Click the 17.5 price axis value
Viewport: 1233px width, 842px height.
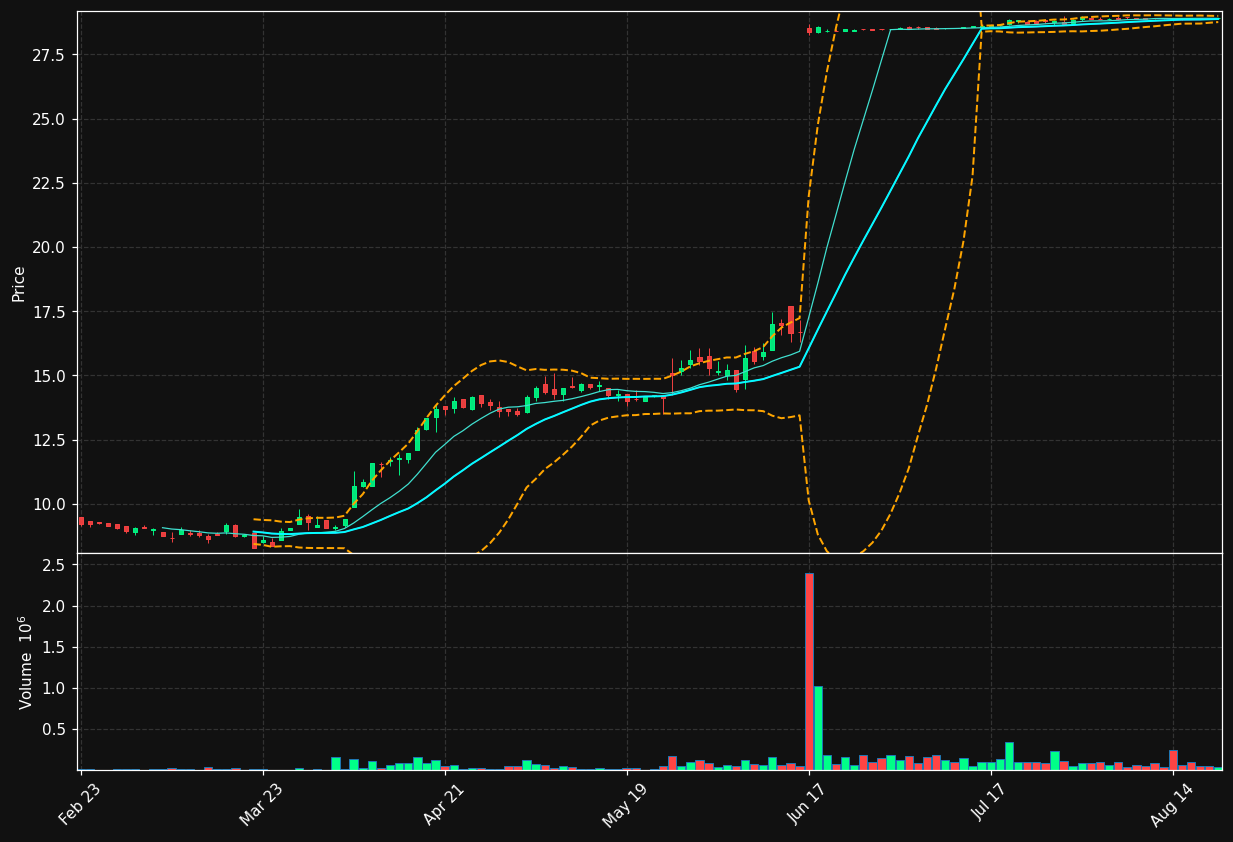point(48,312)
